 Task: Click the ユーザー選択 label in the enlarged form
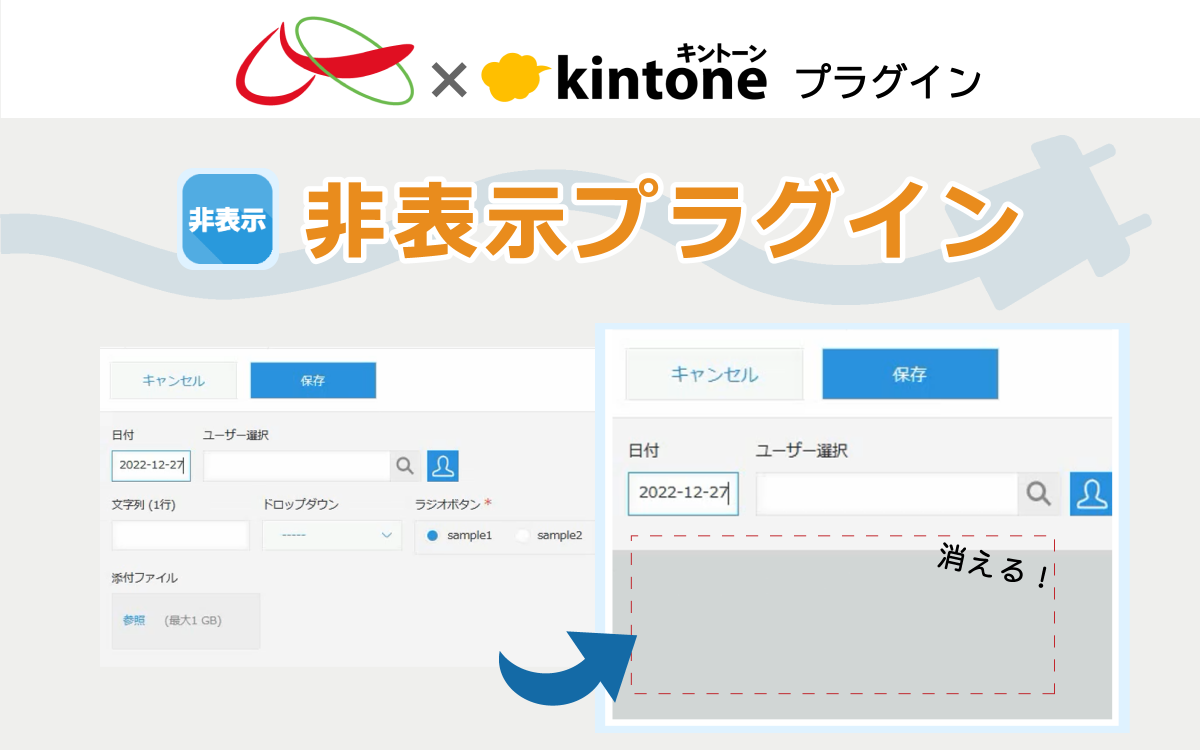tap(802, 450)
